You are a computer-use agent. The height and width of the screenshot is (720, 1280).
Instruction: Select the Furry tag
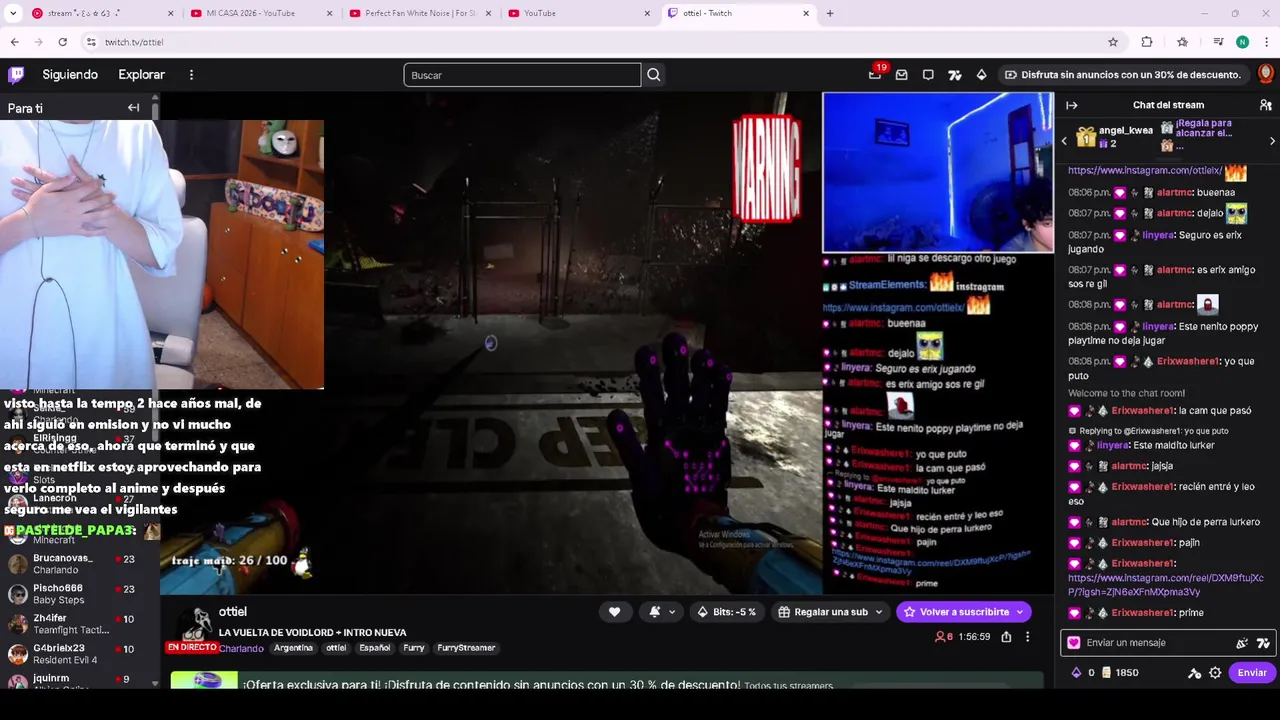[414, 648]
